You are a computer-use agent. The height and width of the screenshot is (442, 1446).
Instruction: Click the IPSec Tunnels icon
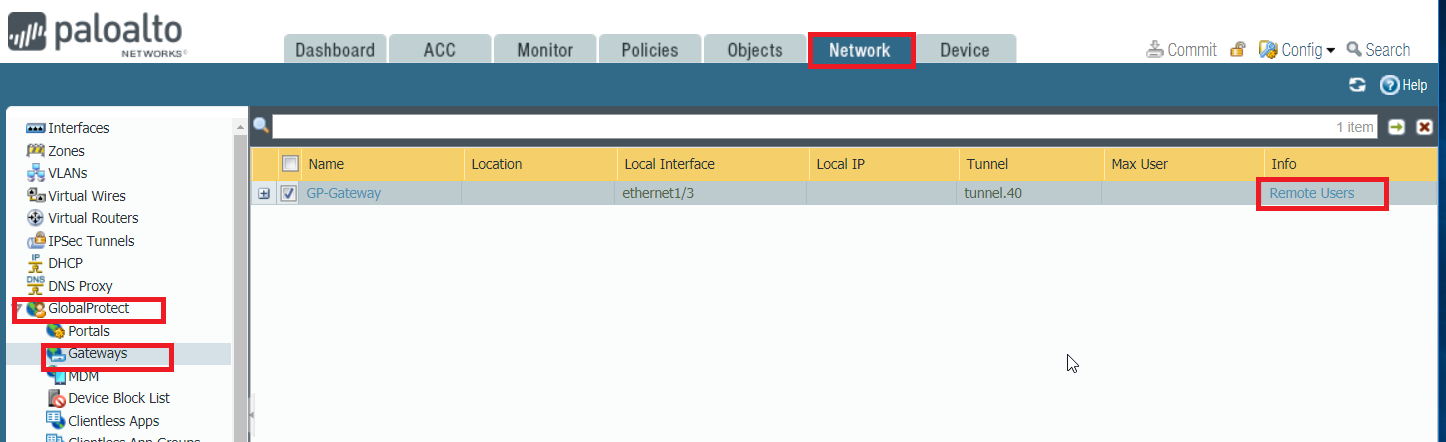pos(36,241)
